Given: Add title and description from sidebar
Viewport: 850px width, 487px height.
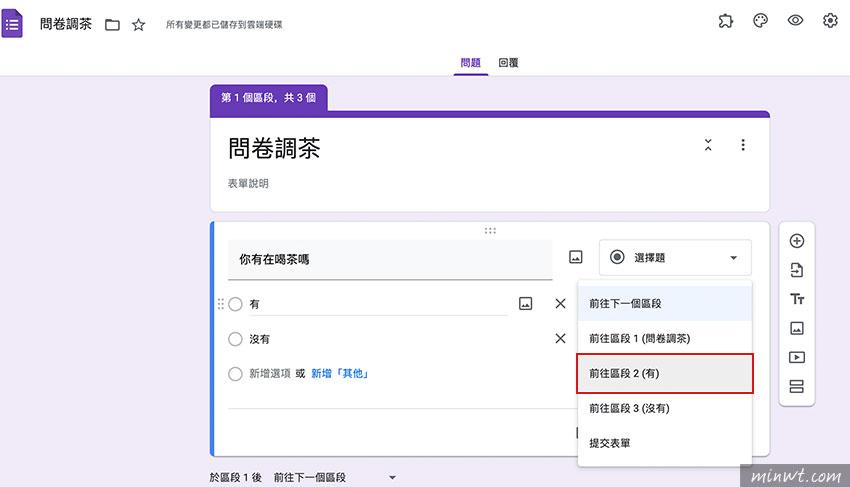Looking at the screenshot, I should 797,299.
